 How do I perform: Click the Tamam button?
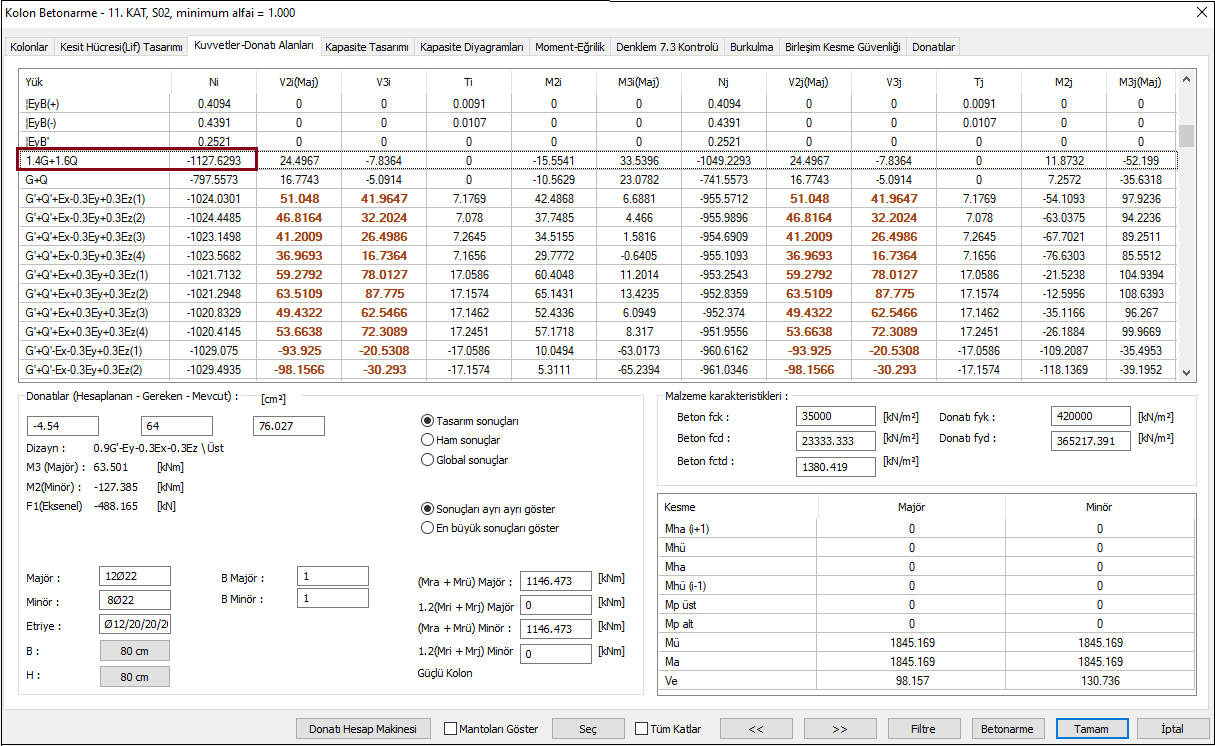(x=1091, y=729)
